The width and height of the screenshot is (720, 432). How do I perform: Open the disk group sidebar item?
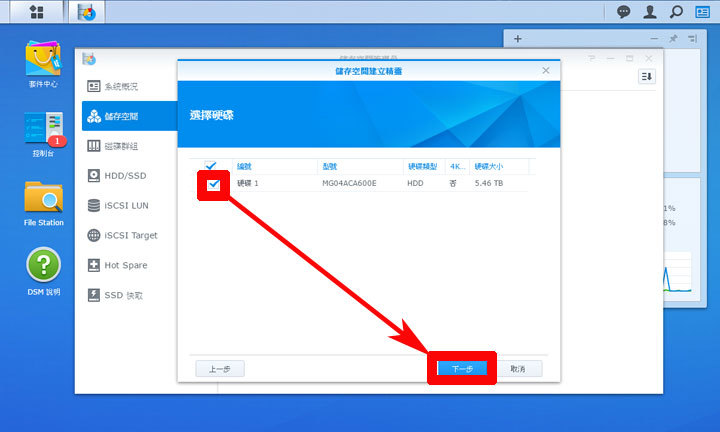(x=129, y=146)
